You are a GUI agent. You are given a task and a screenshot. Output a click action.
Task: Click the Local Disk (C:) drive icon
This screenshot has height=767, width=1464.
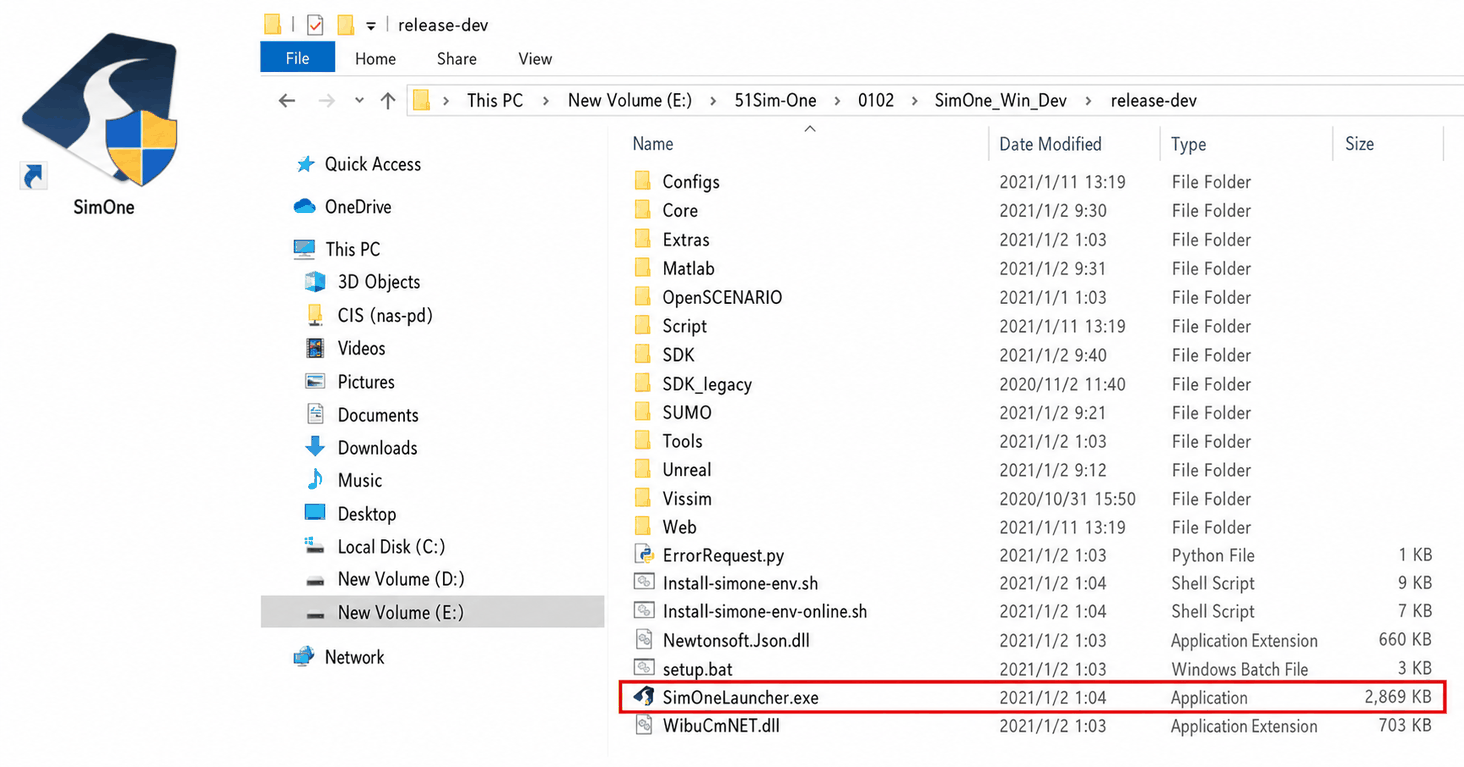pyautogui.click(x=315, y=547)
